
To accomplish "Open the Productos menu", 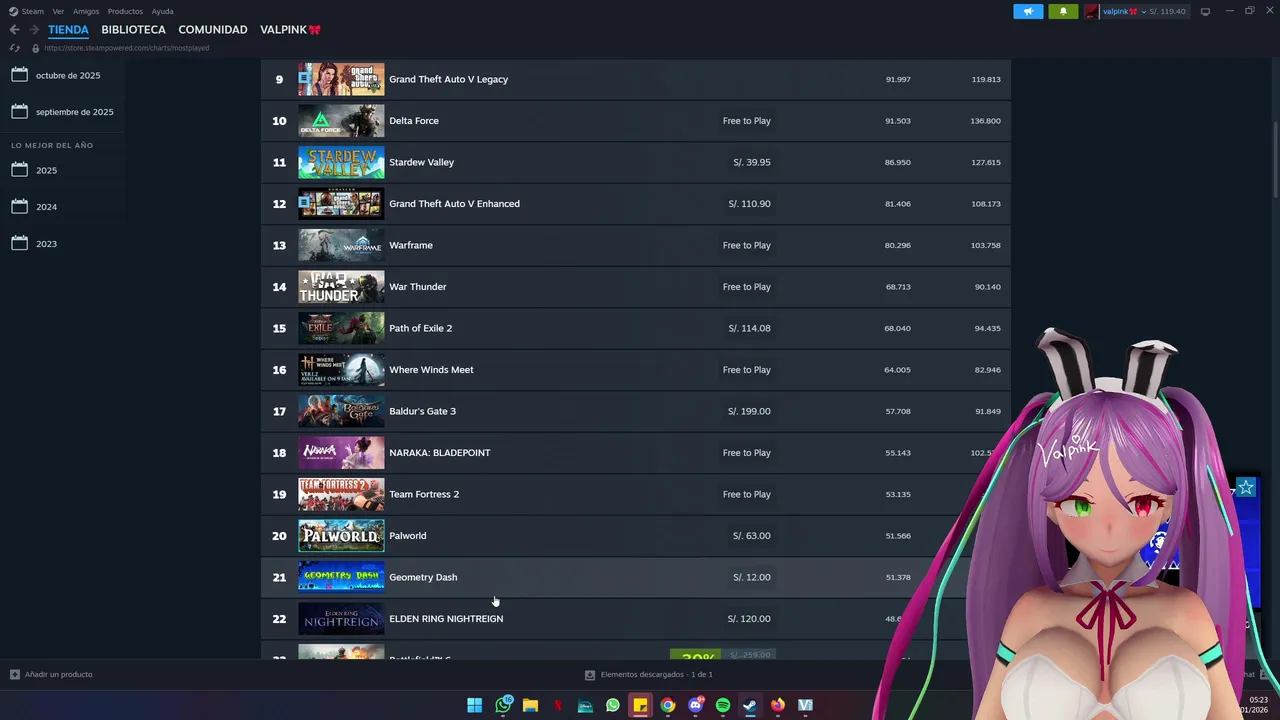I will [x=125, y=11].
